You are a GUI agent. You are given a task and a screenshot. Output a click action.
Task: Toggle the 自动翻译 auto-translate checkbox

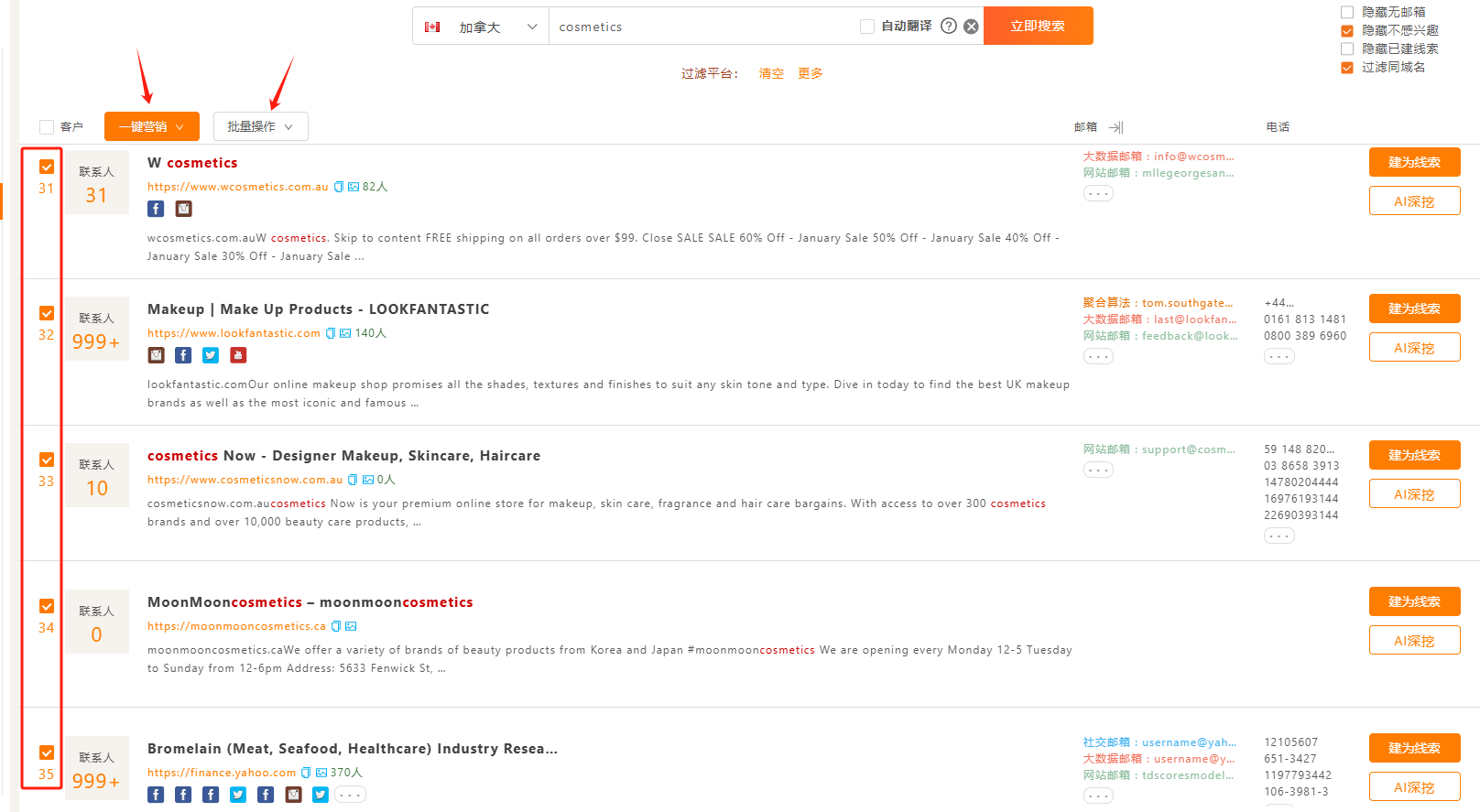[866, 27]
